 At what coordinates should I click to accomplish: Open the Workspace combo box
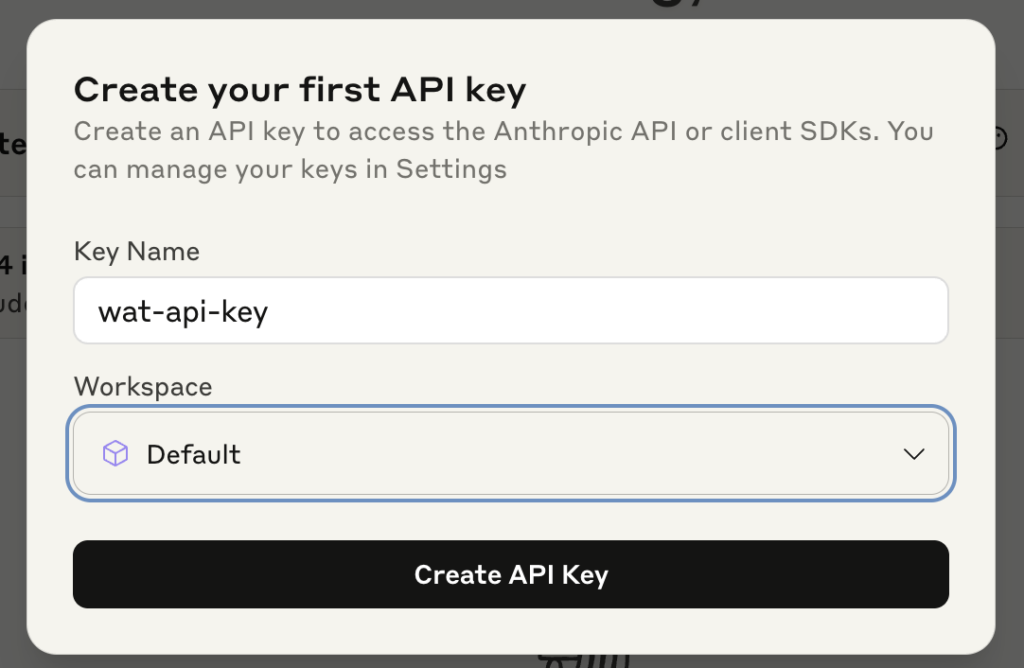pos(510,454)
